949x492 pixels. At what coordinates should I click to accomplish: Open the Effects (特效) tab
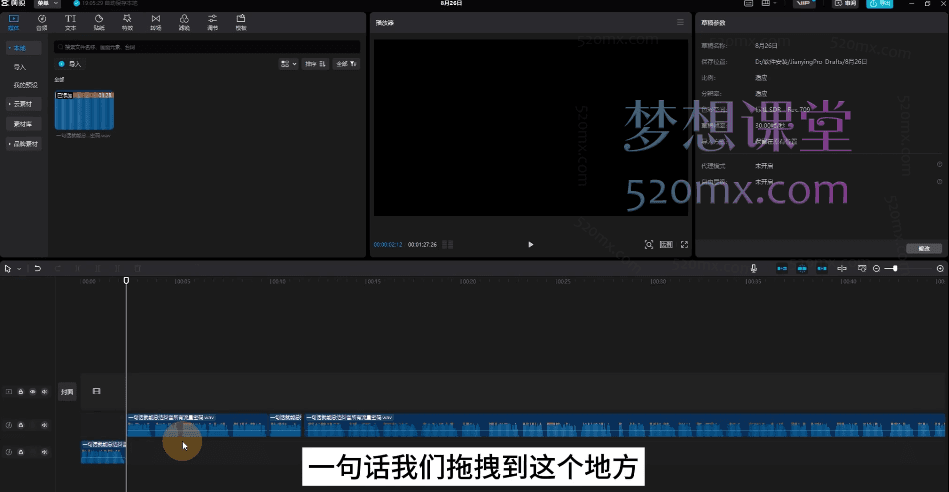pyautogui.click(x=127, y=22)
